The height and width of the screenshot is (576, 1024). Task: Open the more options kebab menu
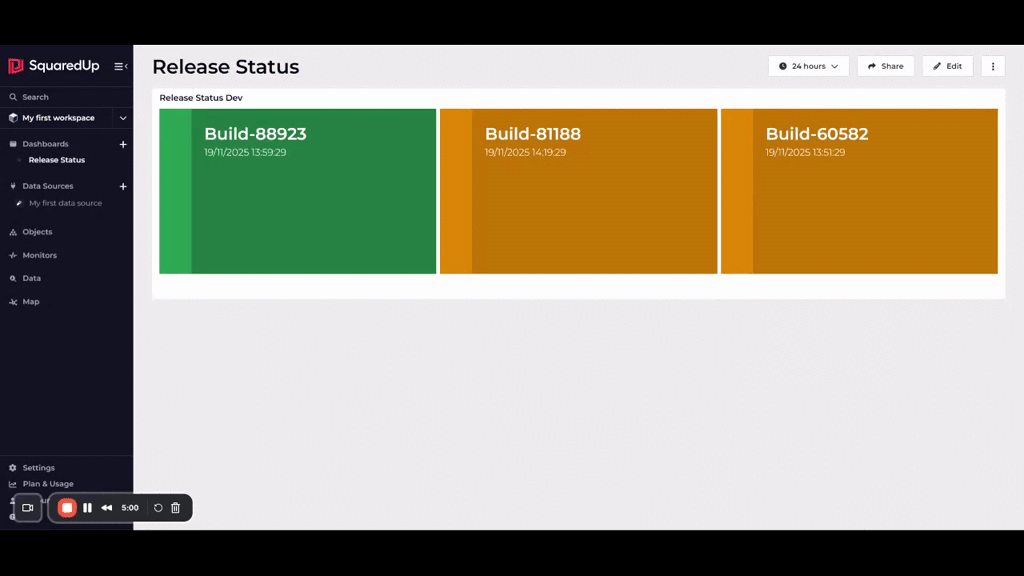coord(993,66)
